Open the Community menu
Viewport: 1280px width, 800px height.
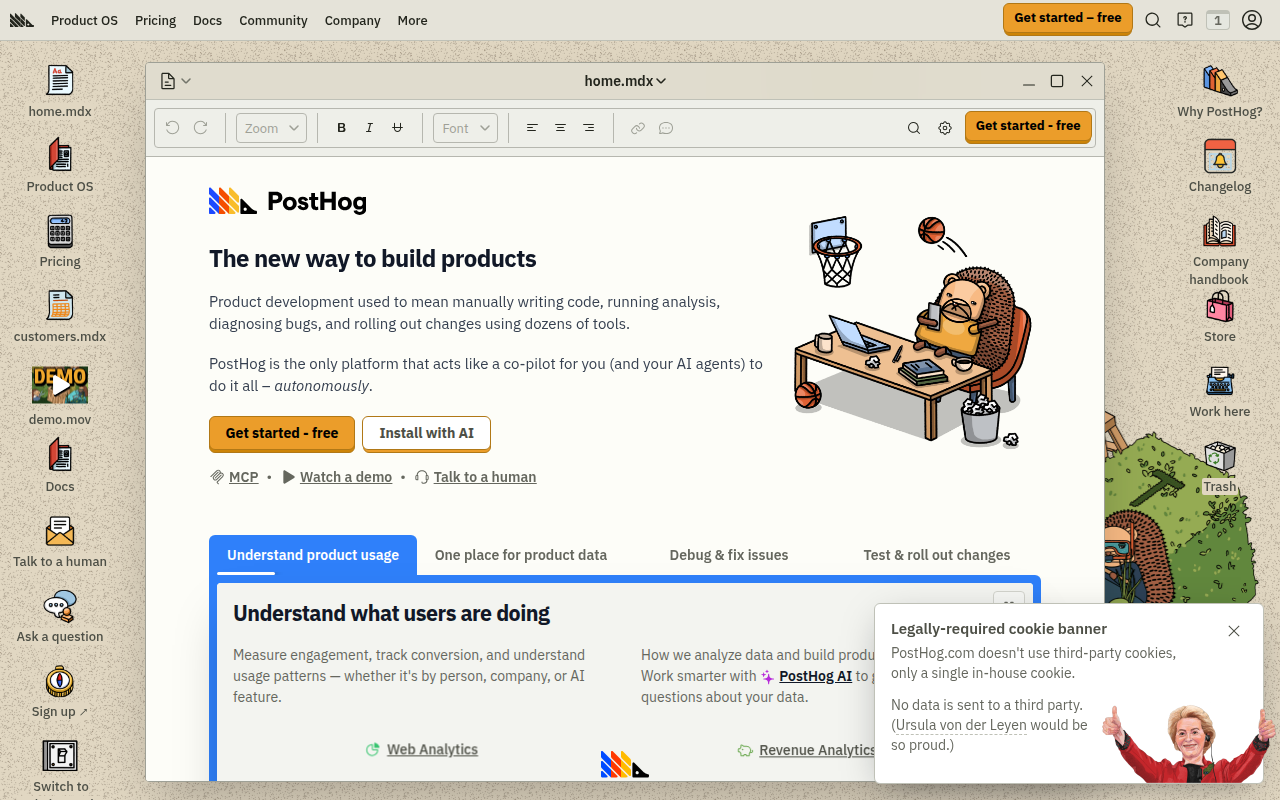273,20
